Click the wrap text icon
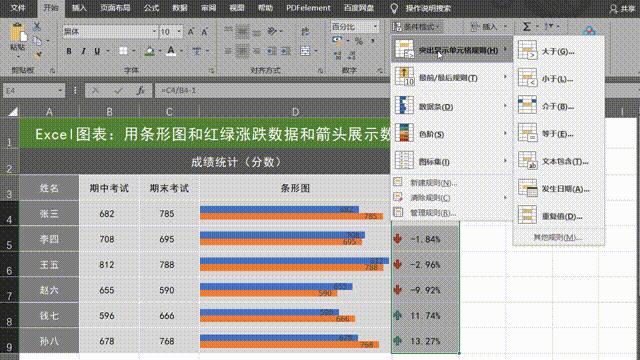Image resolution: width=640 pixels, height=360 pixels. [305, 31]
